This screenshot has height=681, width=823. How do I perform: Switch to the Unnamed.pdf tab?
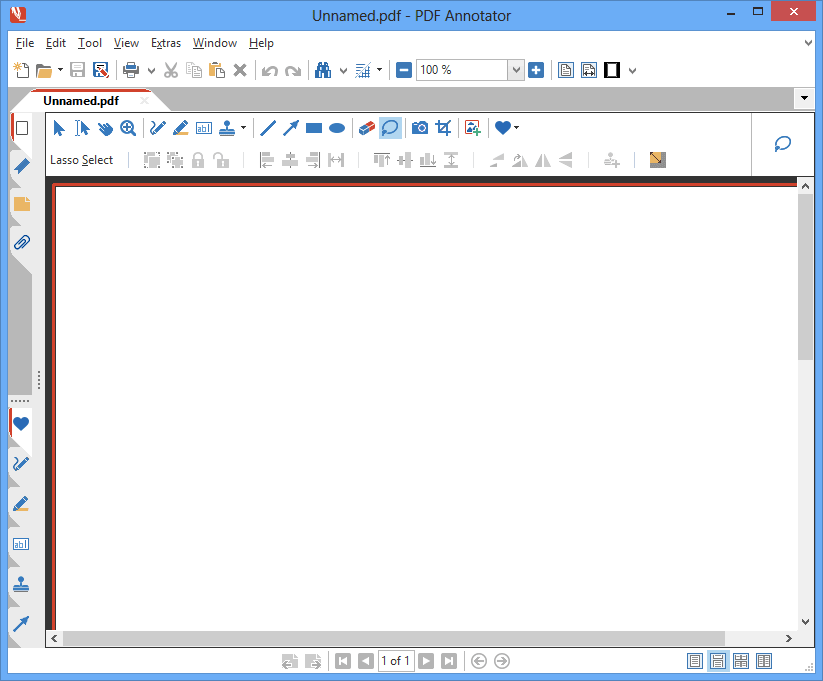80,100
